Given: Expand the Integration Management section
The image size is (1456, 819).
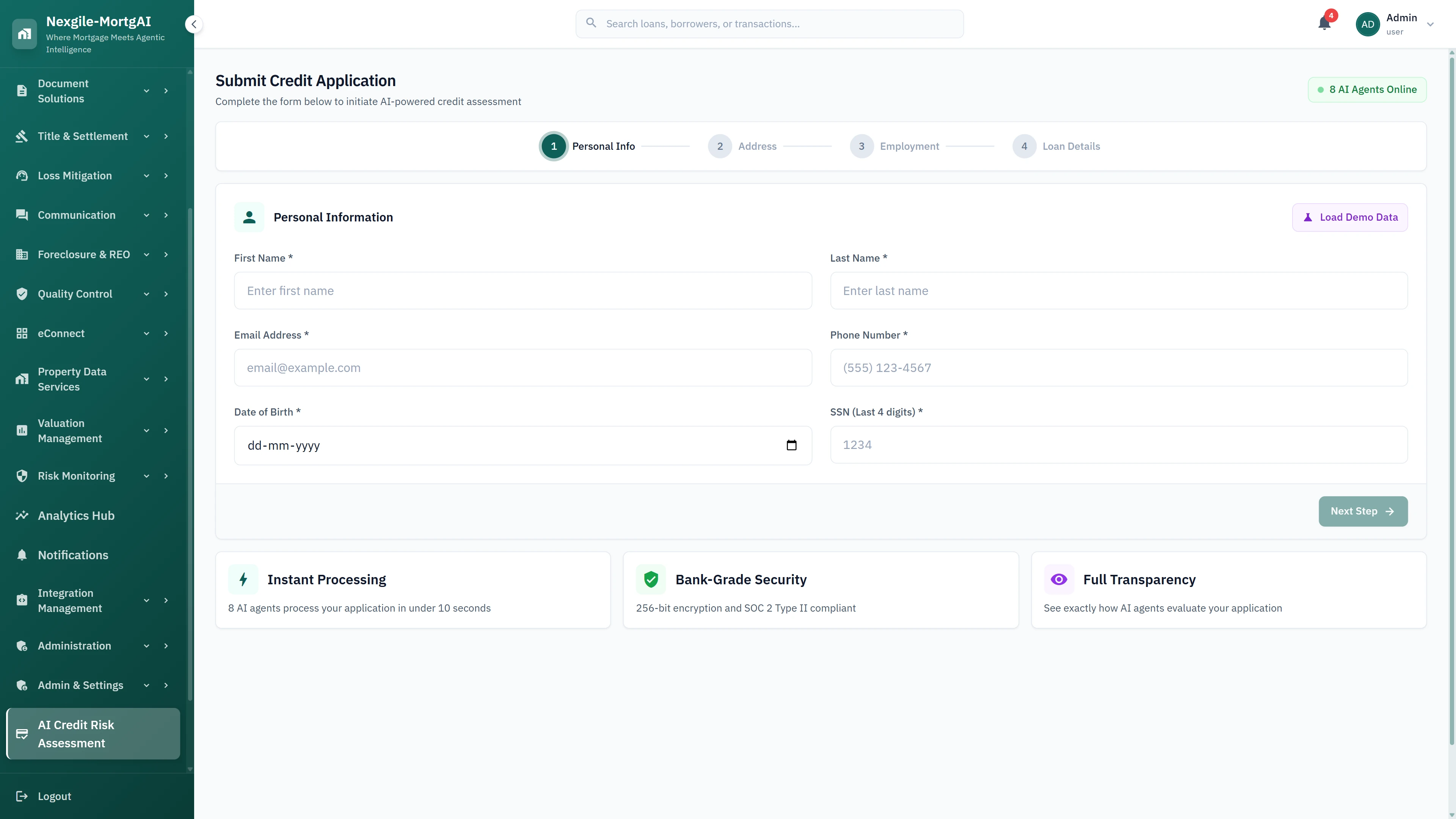Looking at the screenshot, I should 146,600.
